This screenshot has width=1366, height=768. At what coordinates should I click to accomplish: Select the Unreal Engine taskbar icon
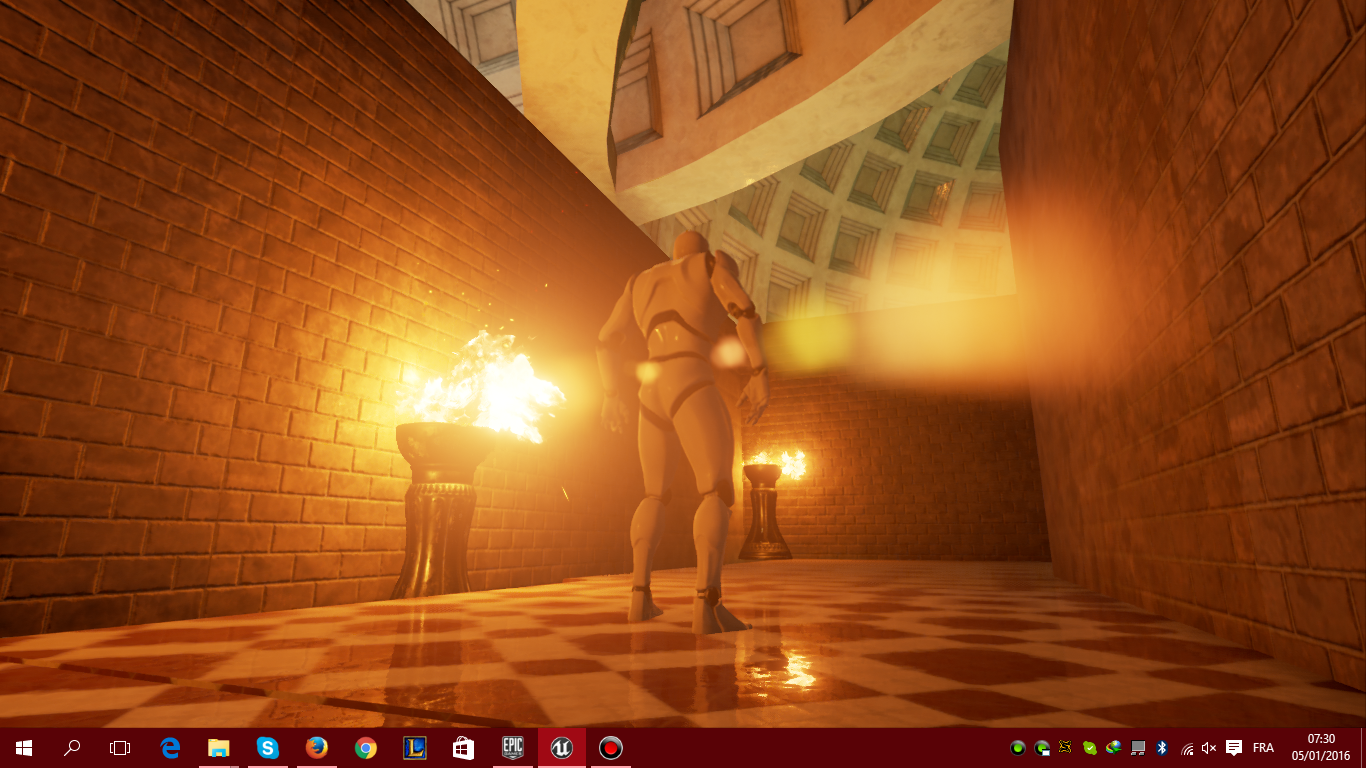click(x=561, y=748)
